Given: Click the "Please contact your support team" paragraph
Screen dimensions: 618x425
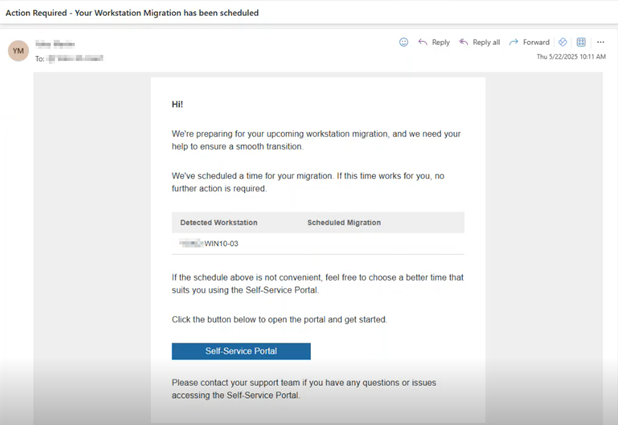Looking at the screenshot, I should [303, 388].
